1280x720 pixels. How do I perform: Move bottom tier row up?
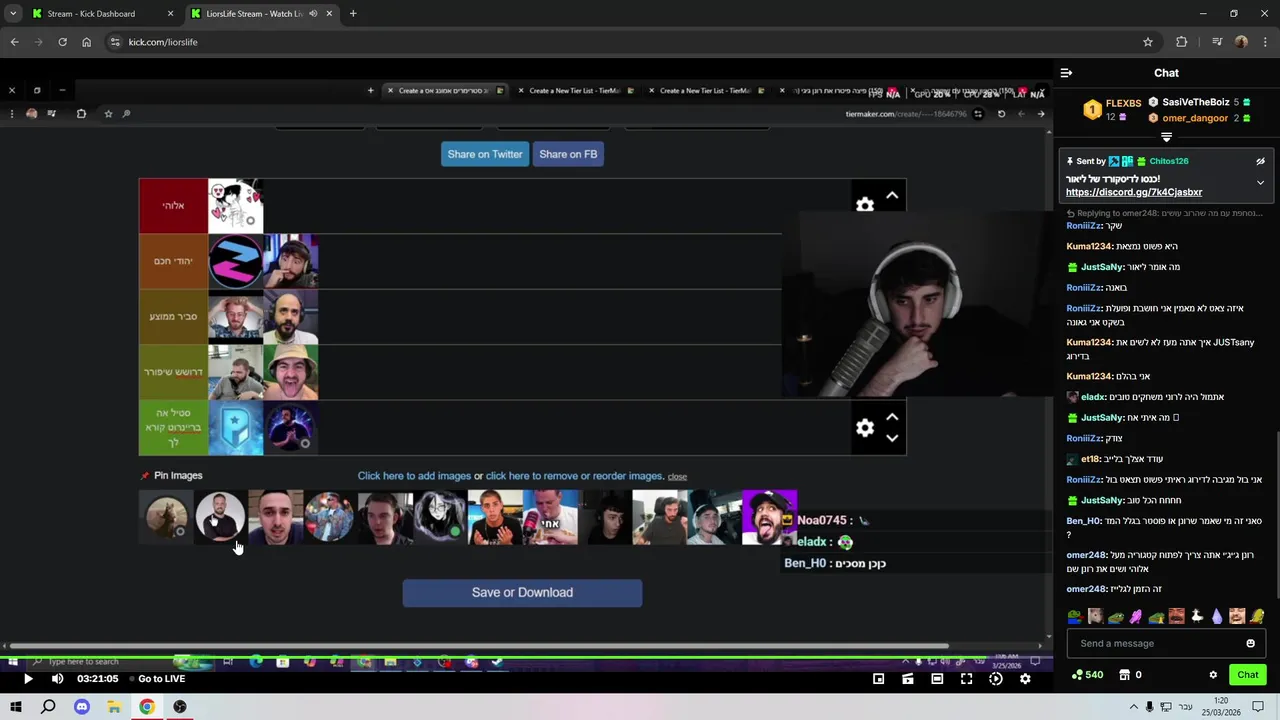pyautogui.click(x=892, y=417)
